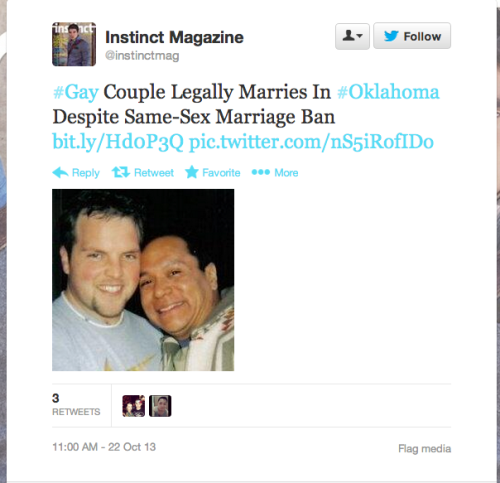Click the @instinctmag handle
Screen dimensions: 500x483
(142, 55)
